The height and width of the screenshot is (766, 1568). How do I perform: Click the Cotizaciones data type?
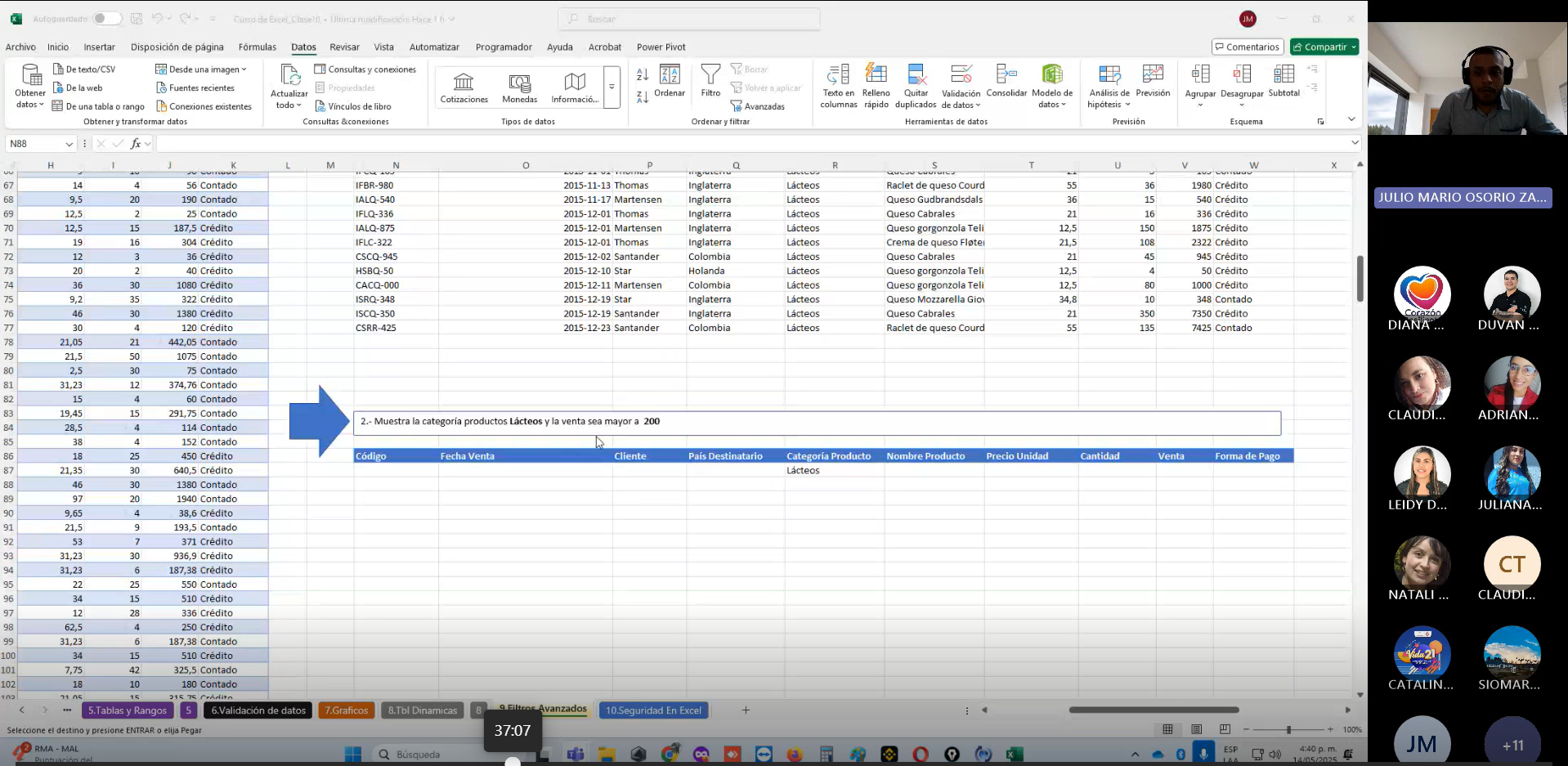click(464, 87)
